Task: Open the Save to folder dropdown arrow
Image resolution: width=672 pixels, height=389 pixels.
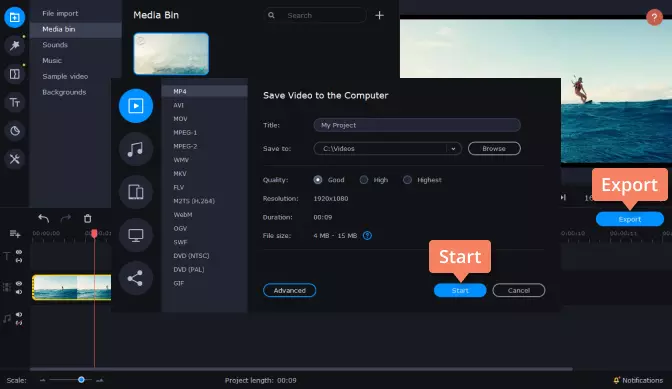Action: [x=453, y=149]
